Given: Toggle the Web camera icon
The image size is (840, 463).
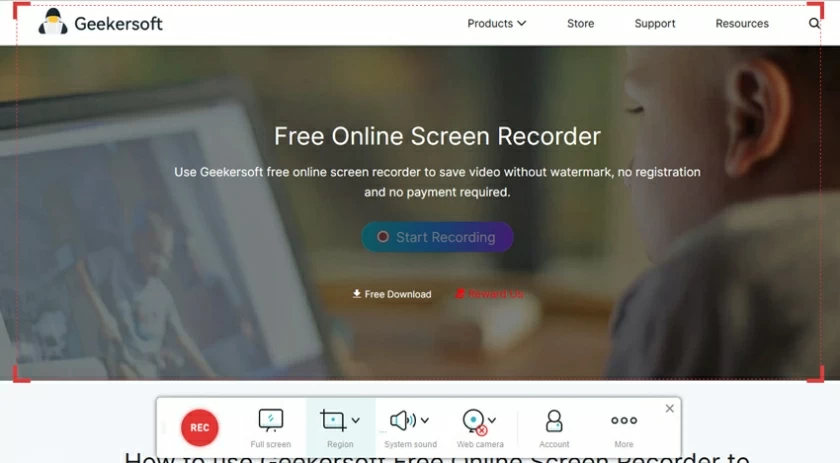Looking at the screenshot, I should (x=475, y=421).
